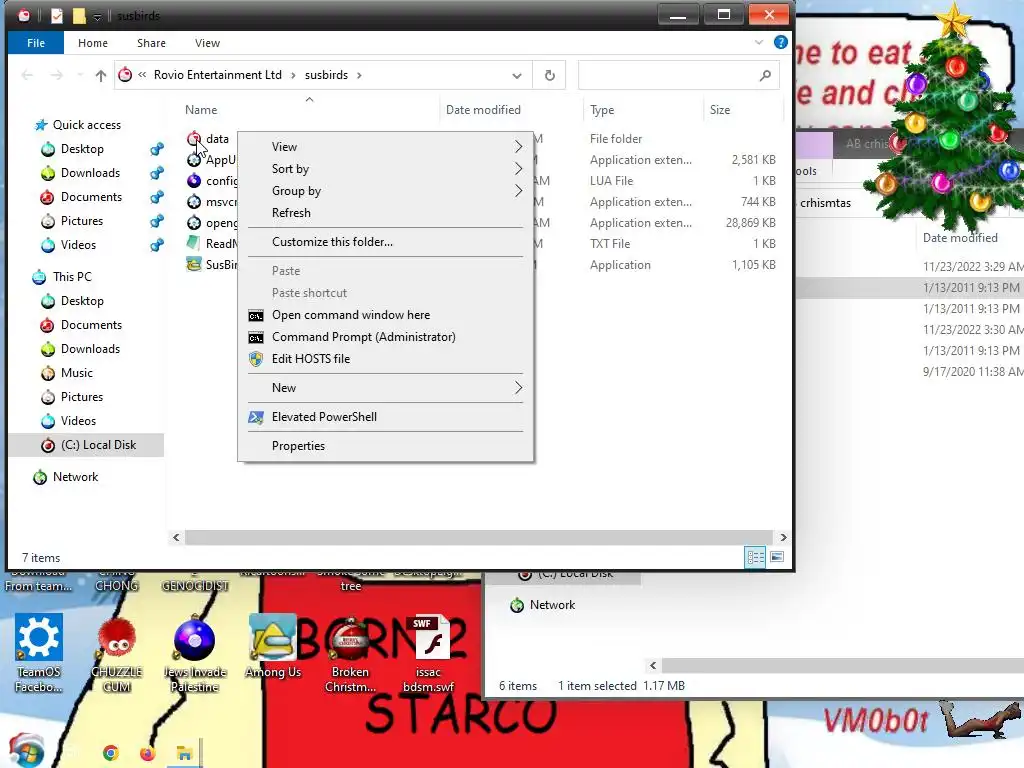Sort by the Type column header
This screenshot has height=768, width=1024.
click(602, 110)
